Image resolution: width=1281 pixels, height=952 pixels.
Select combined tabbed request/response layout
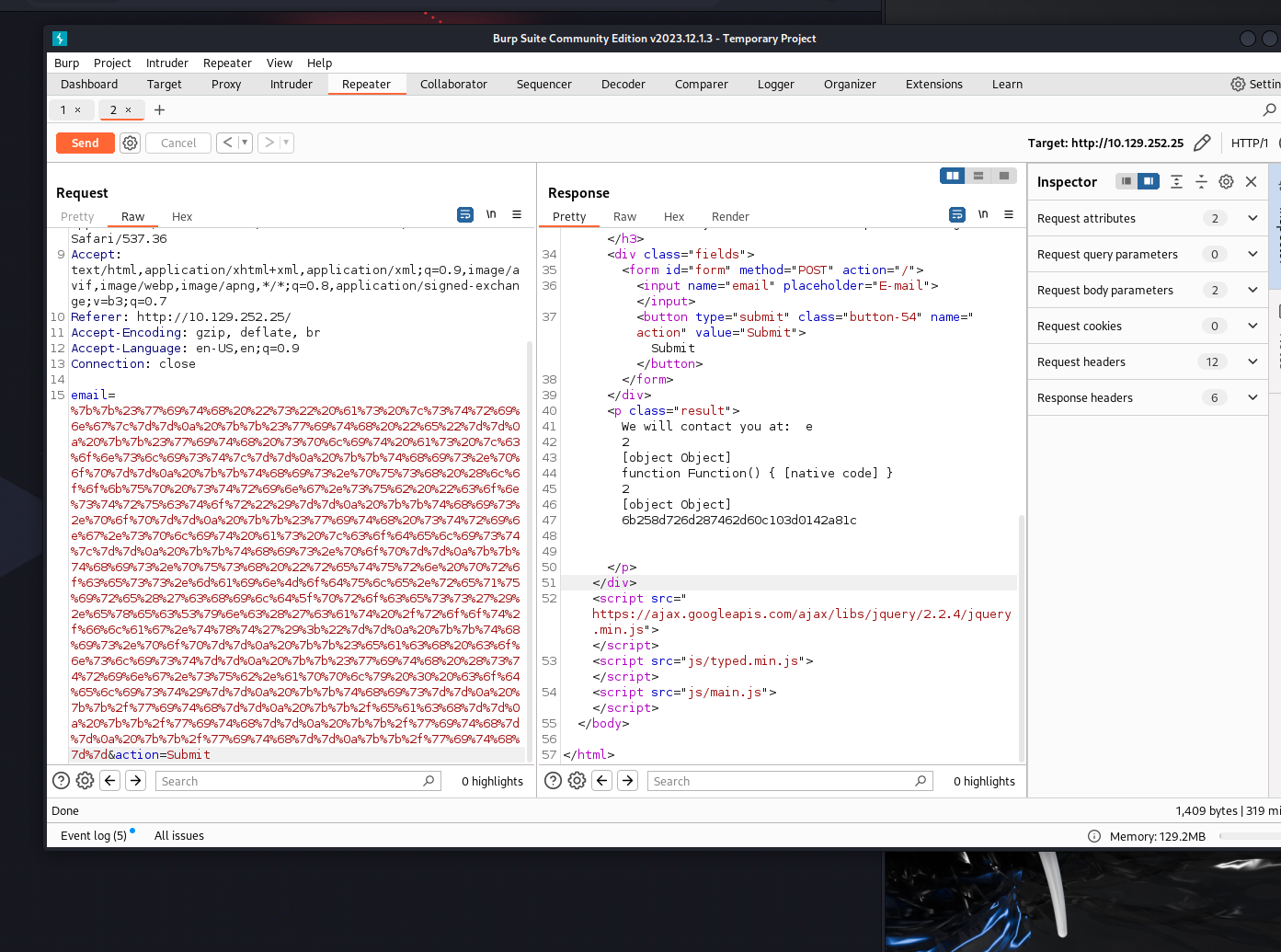click(1004, 176)
